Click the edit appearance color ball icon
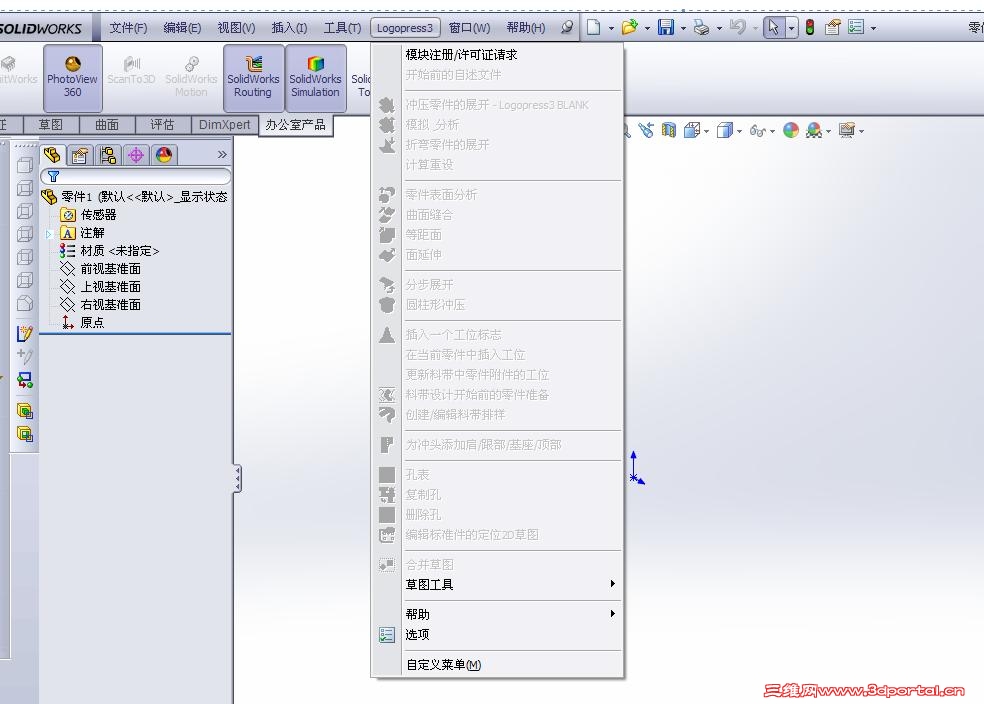This screenshot has height=704, width=984. [x=791, y=130]
